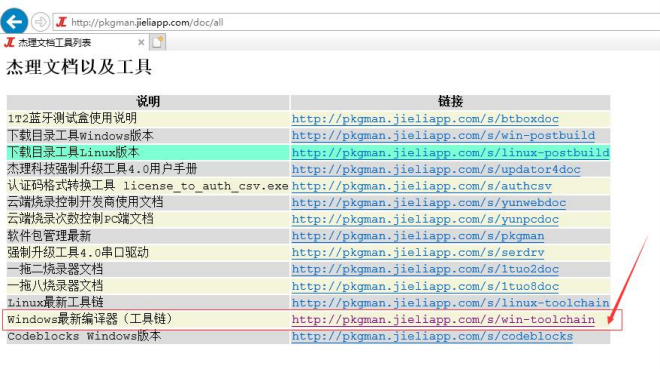Open the linux-postbuild link
Image resolution: width=660 pixels, height=369 pixels.
tap(450, 152)
